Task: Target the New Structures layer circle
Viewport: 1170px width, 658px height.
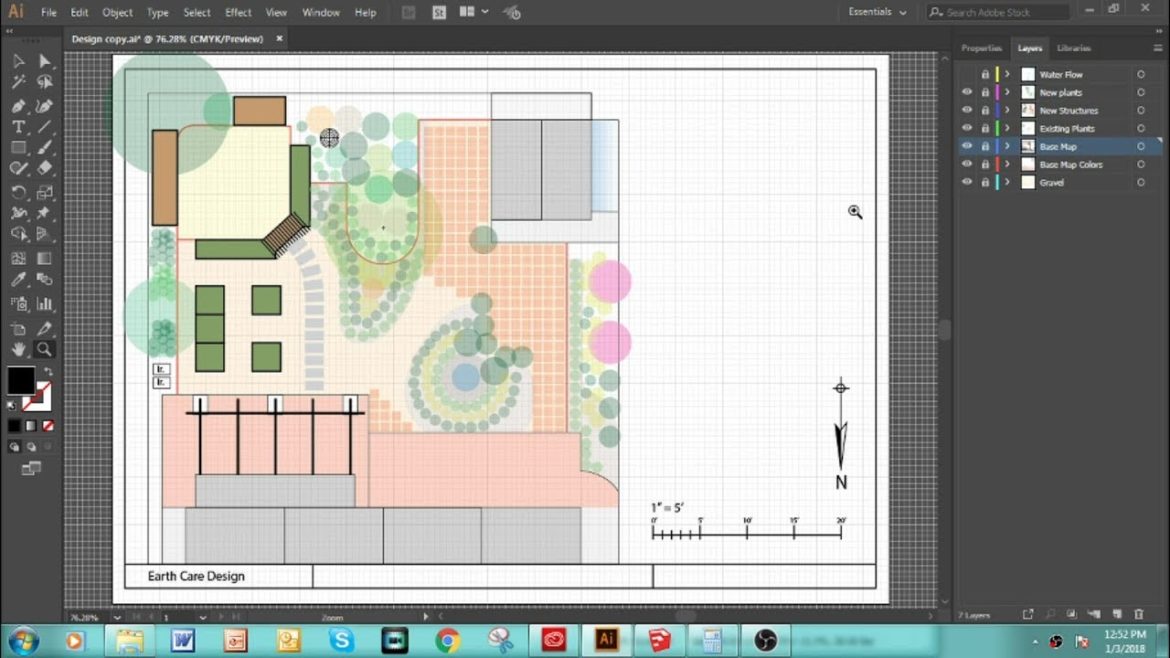Action: (x=1141, y=110)
